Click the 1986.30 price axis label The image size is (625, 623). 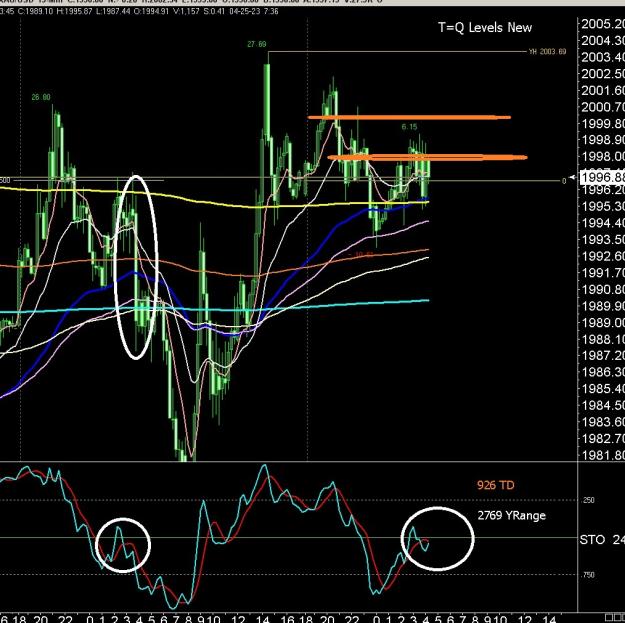603,372
